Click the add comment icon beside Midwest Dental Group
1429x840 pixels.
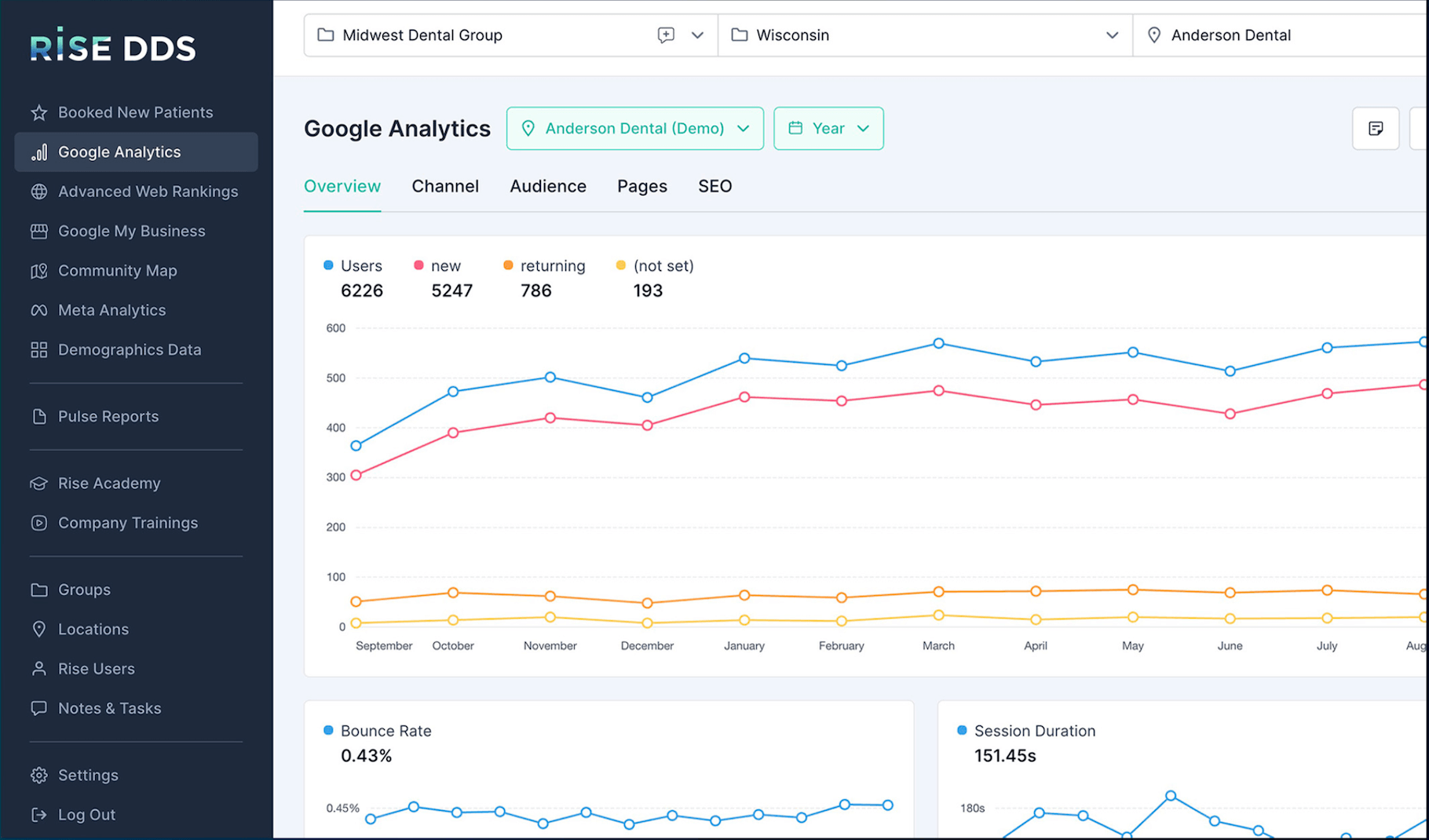(666, 35)
